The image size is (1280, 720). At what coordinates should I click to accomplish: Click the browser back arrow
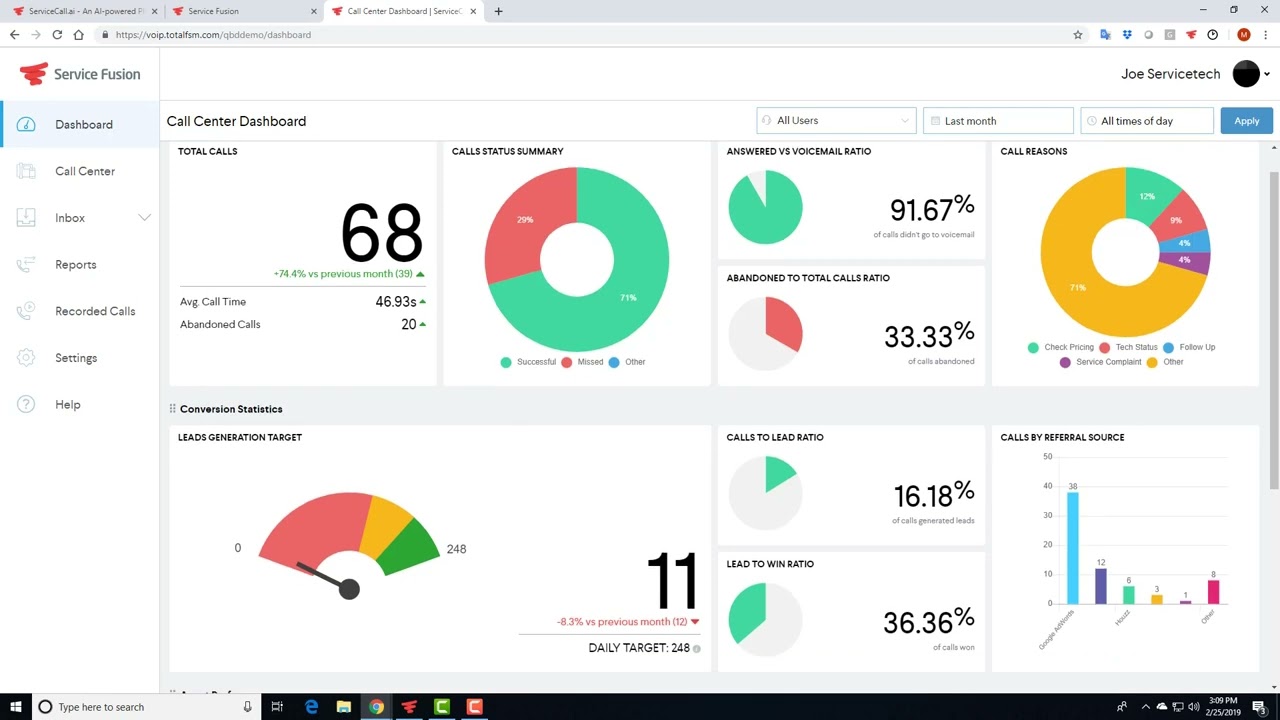[14, 35]
